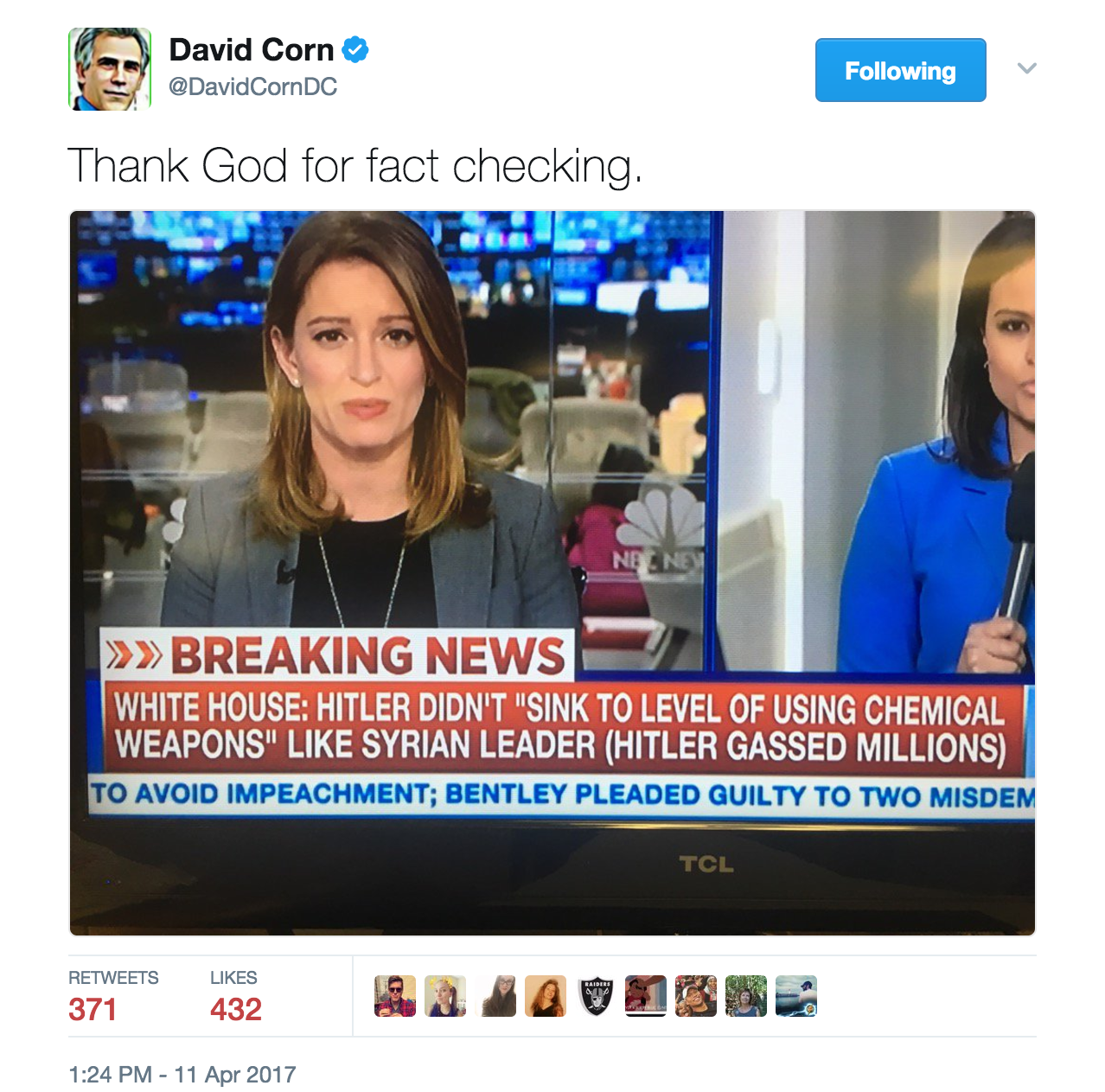Click the @DavidCornDC handle
This screenshot has width=1105, height=1092.
[x=253, y=86]
